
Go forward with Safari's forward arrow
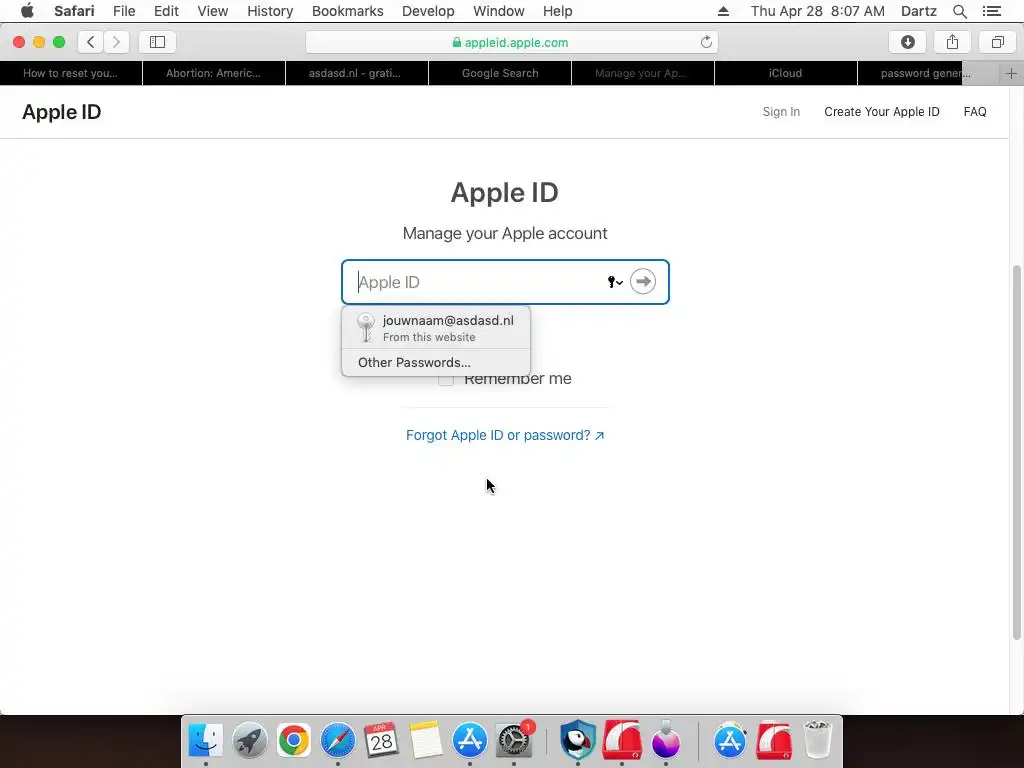[x=116, y=42]
